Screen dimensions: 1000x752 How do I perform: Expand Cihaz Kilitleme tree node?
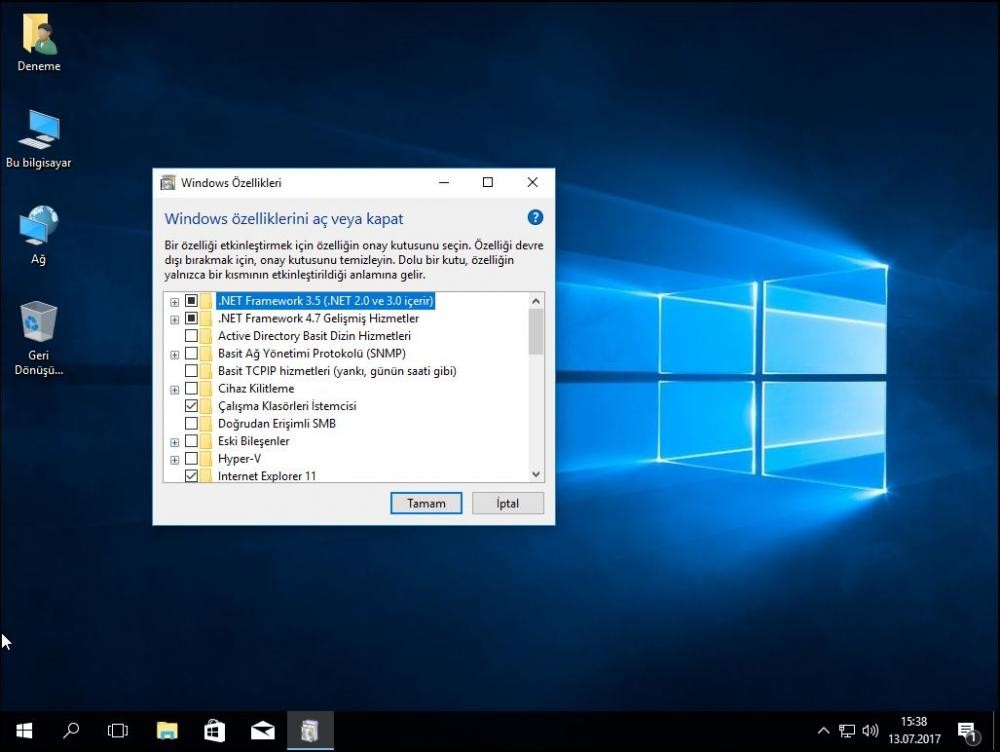[x=174, y=390]
